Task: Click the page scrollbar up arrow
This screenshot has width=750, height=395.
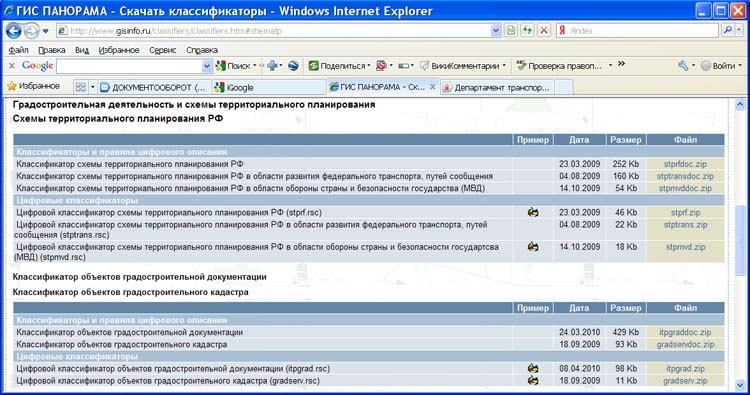Action: [740, 104]
